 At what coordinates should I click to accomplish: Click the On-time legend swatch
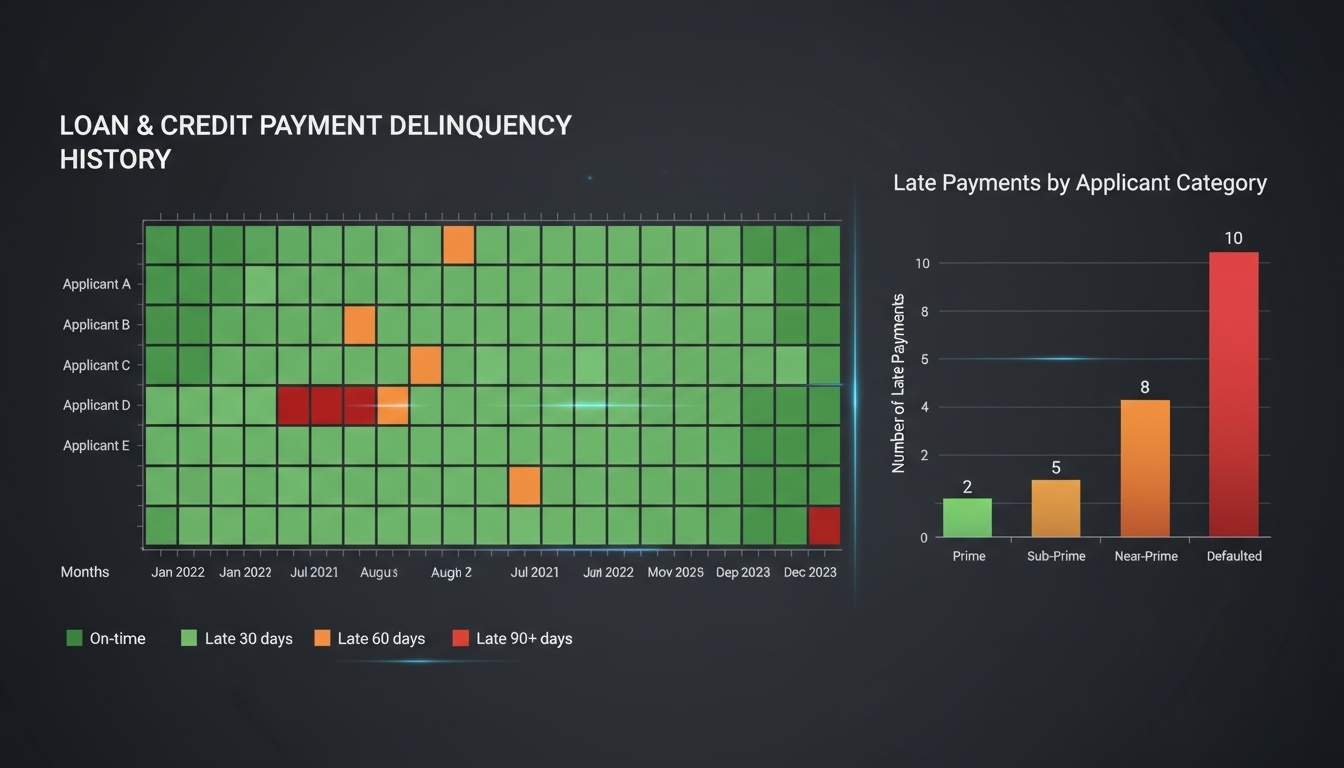[73, 638]
